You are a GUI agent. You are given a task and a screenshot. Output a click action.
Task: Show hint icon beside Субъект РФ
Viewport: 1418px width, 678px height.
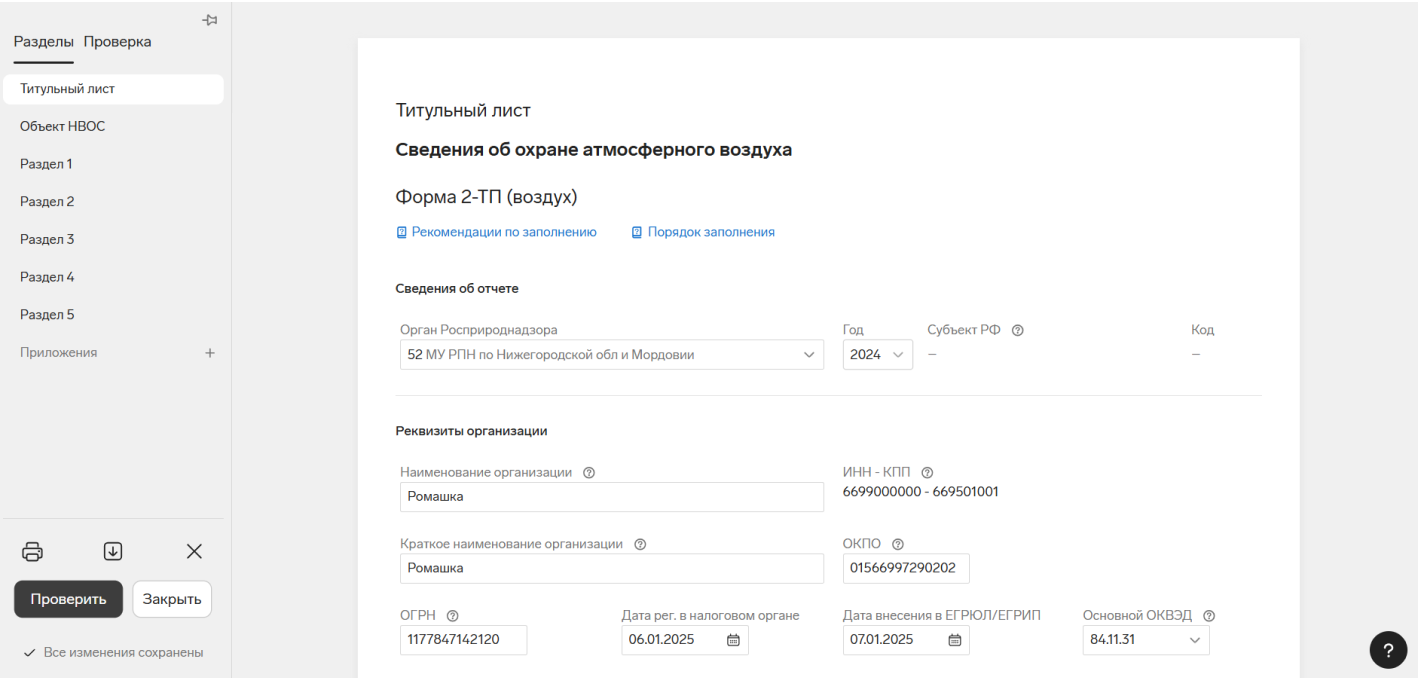1017,331
